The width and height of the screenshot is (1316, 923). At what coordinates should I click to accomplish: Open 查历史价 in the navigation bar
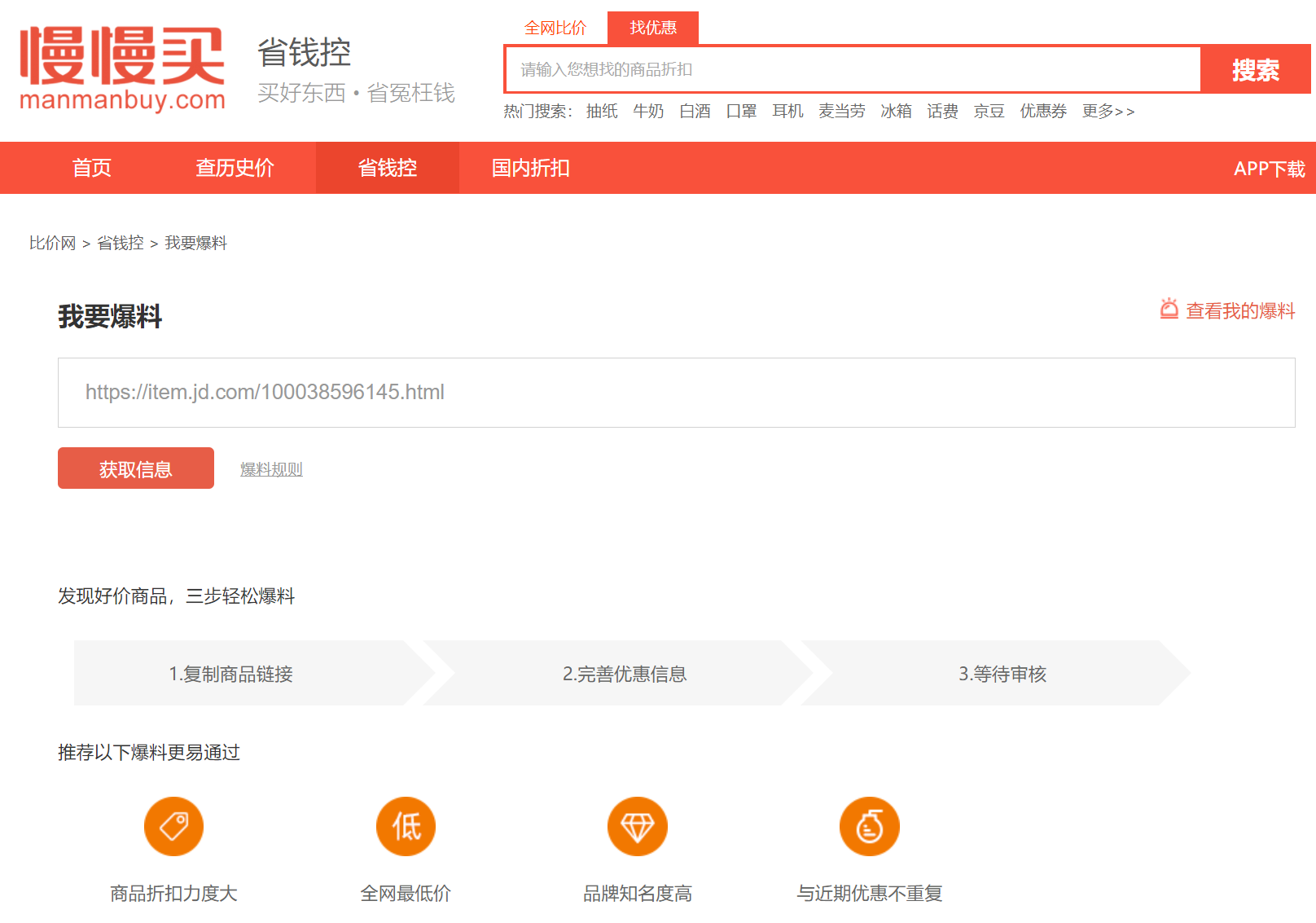[x=235, y=168]
